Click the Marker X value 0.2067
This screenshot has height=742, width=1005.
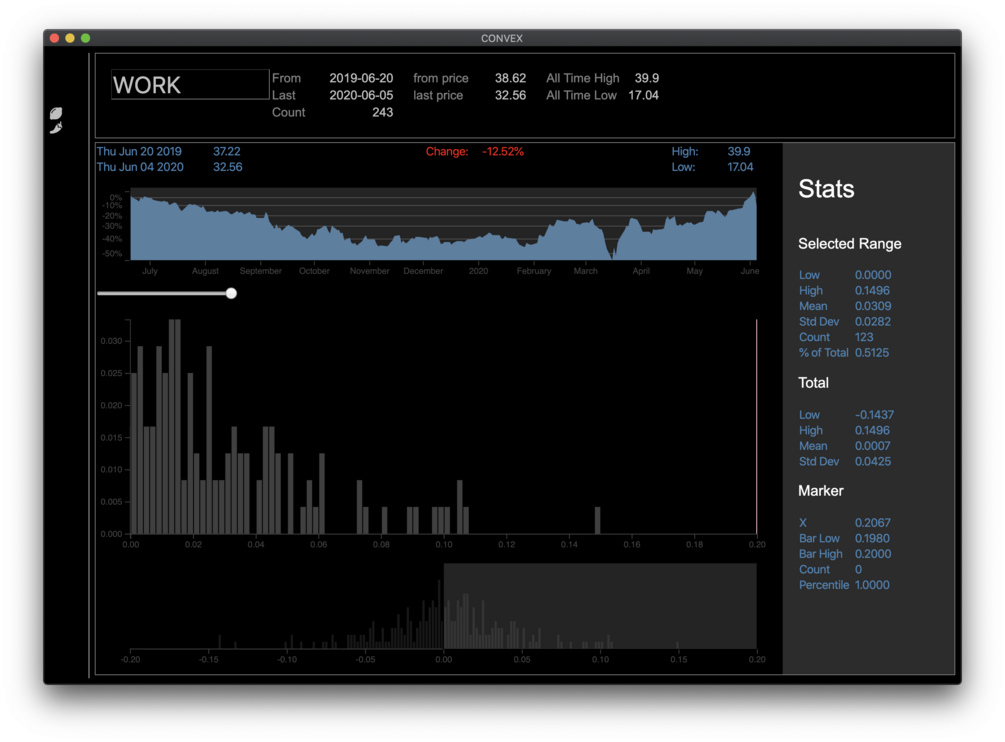click(872, 523)
